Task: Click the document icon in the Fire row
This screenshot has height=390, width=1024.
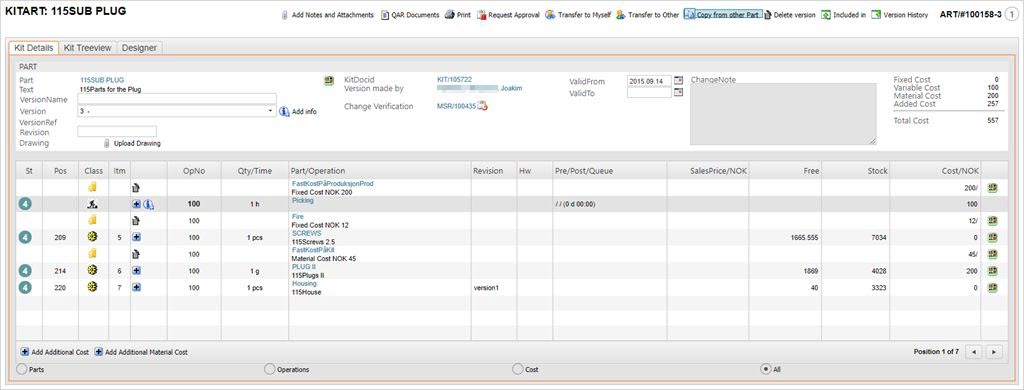Action: [136, 221]
